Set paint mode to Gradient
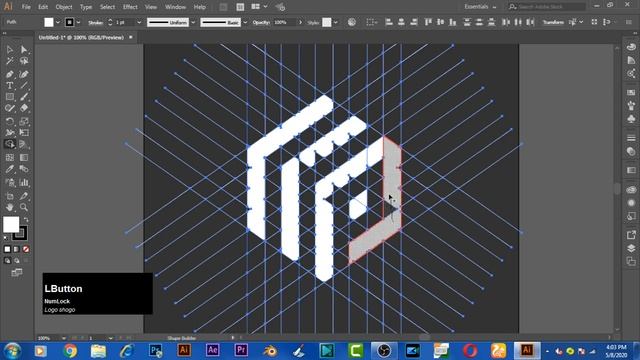Viewport: 640px width, 360px height. 16,249
